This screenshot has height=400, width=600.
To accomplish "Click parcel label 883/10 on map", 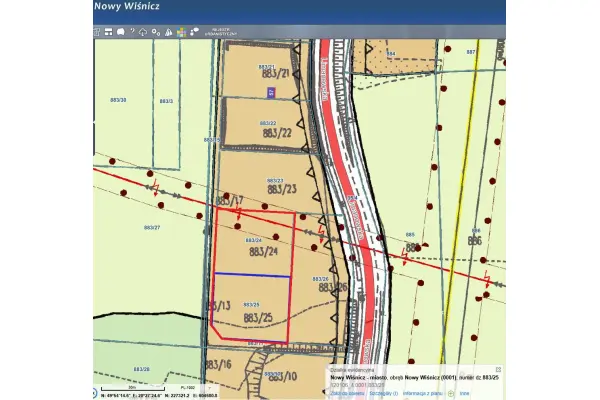I will [x=283, y=377].
